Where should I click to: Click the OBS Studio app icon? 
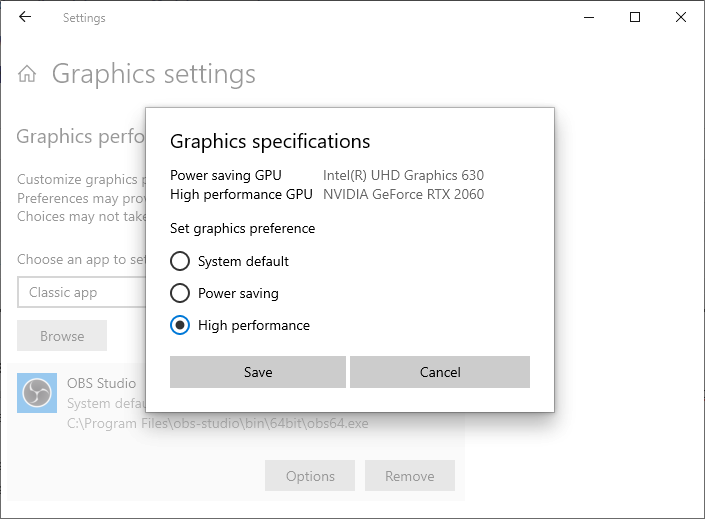[x=39, y=394]
